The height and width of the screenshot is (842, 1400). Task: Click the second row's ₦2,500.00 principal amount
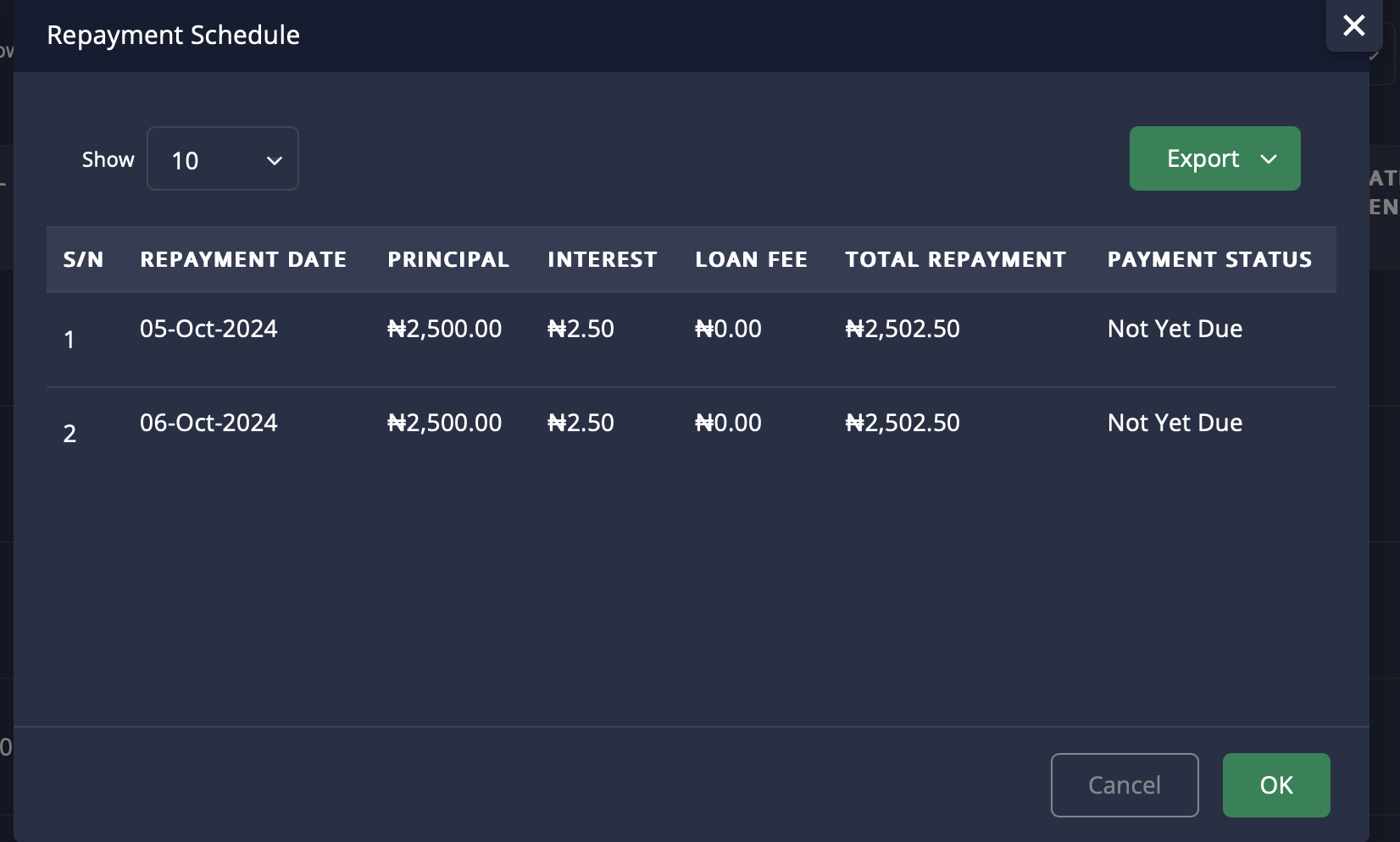click(x=444, y=423)
